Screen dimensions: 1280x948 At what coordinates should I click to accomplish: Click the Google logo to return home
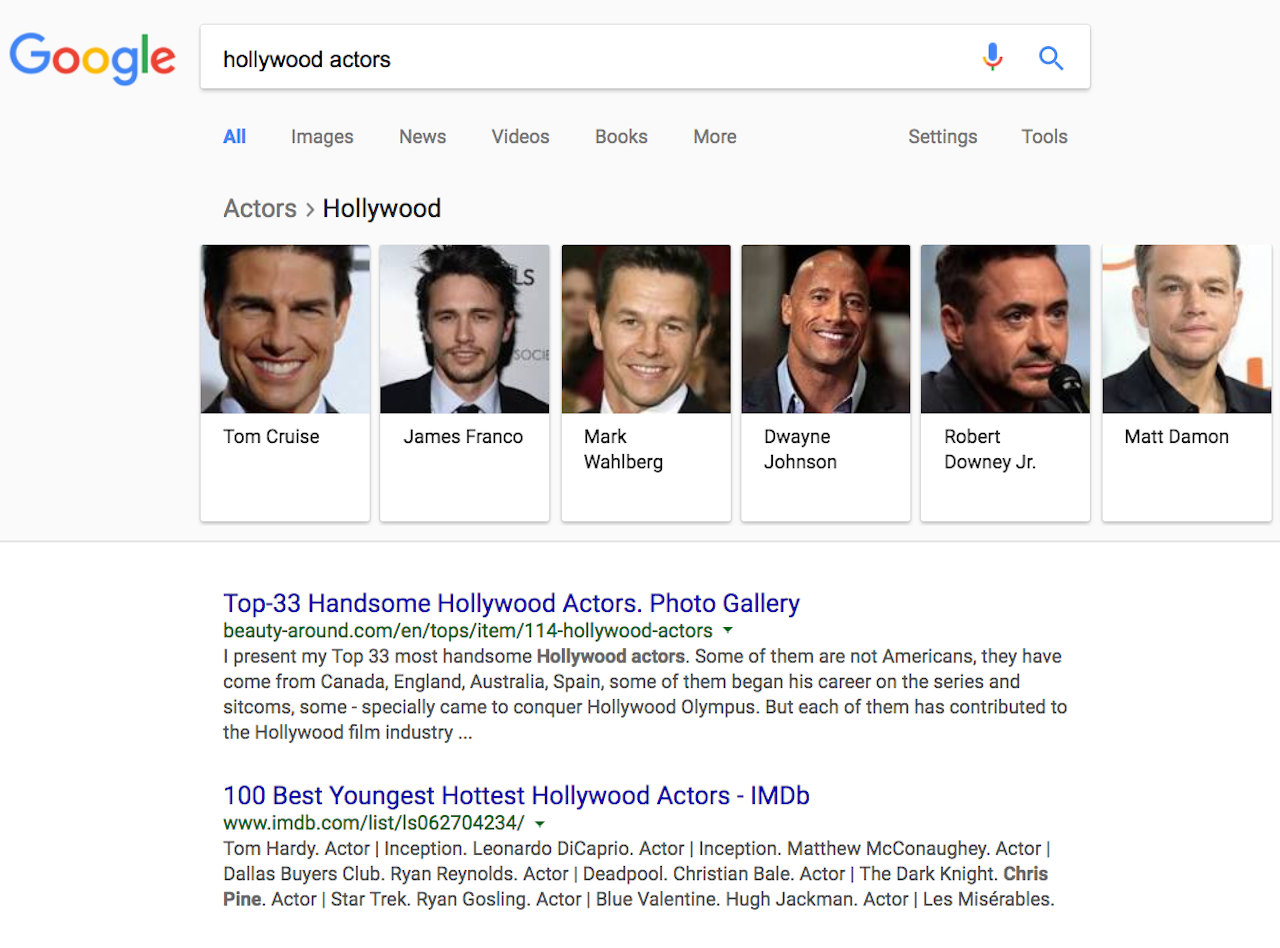pos(92,58)
